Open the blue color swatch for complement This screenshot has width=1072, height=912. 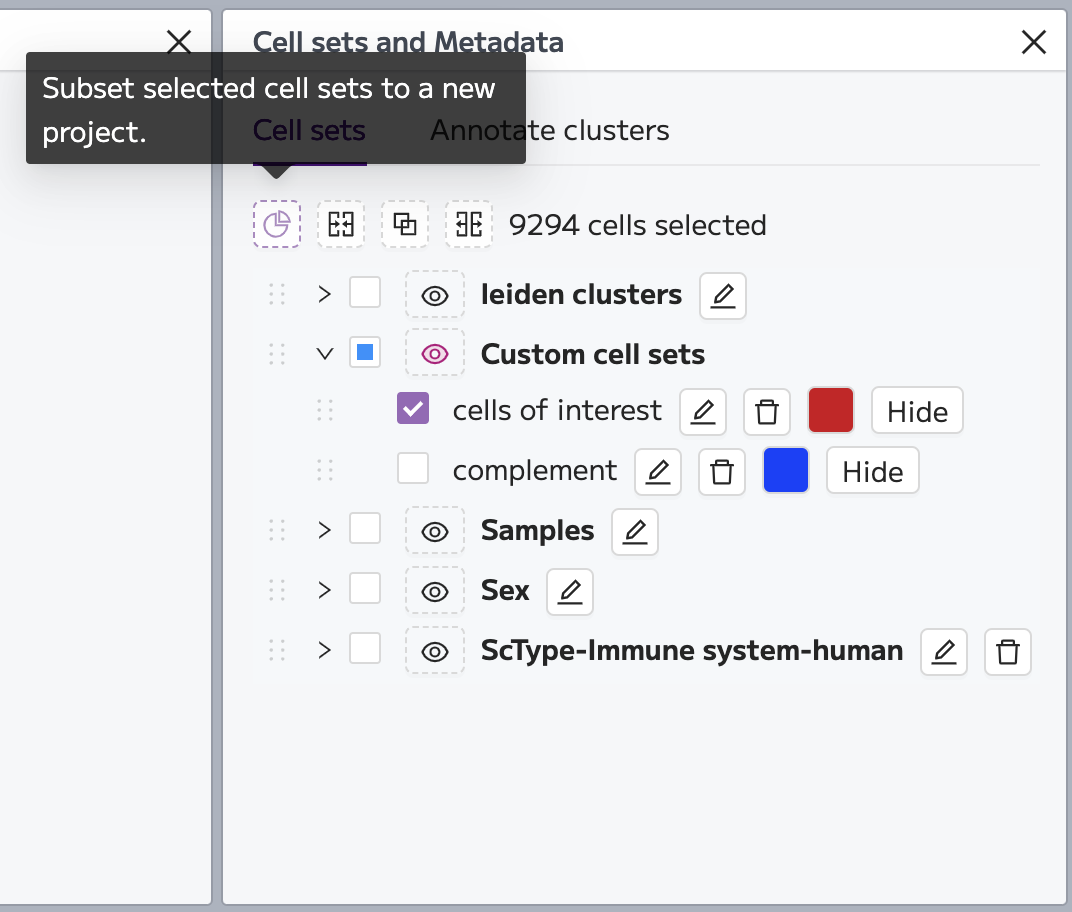(786, 470)
